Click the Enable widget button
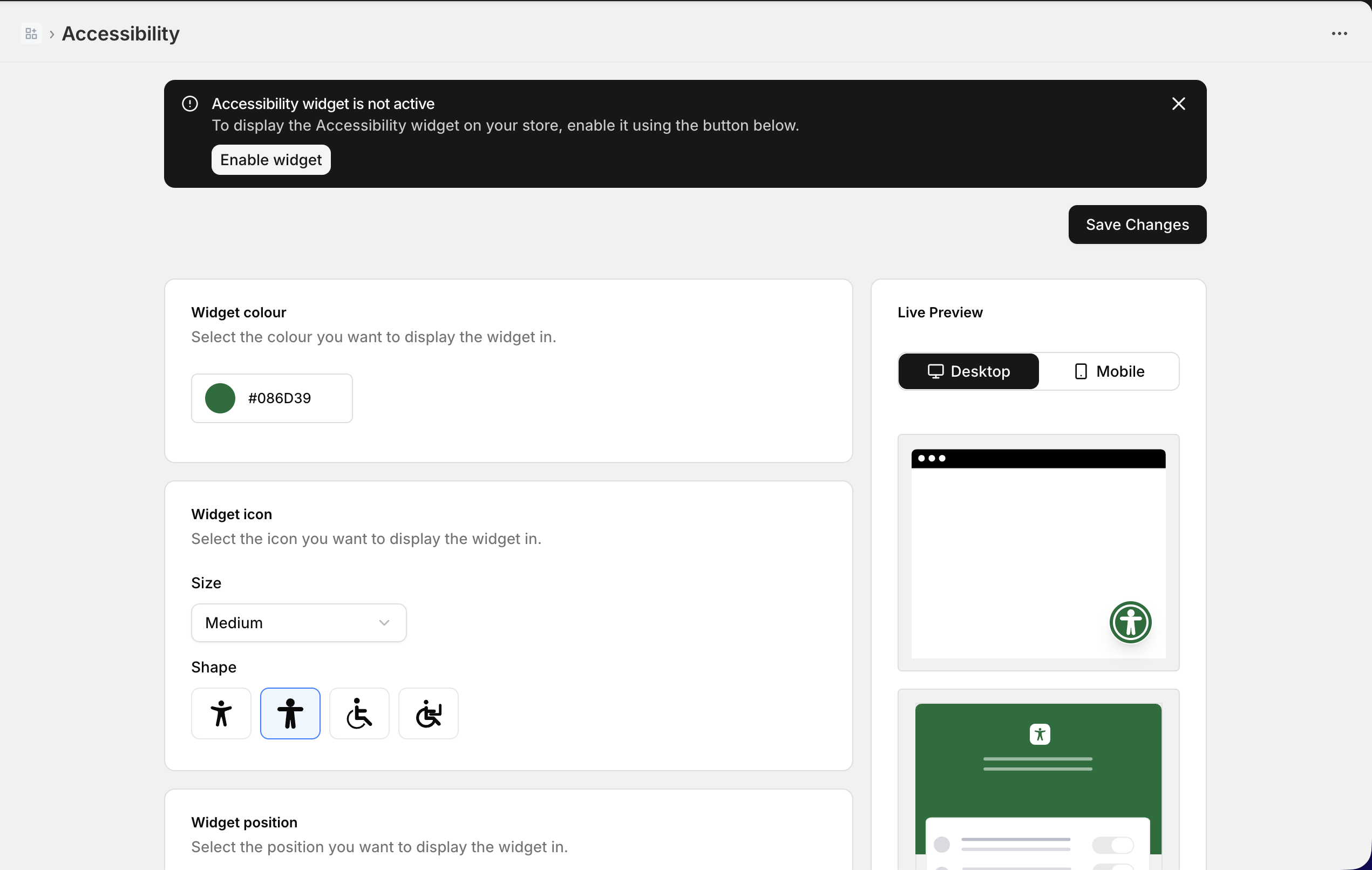1372x870 pixels. coord(270,160)
